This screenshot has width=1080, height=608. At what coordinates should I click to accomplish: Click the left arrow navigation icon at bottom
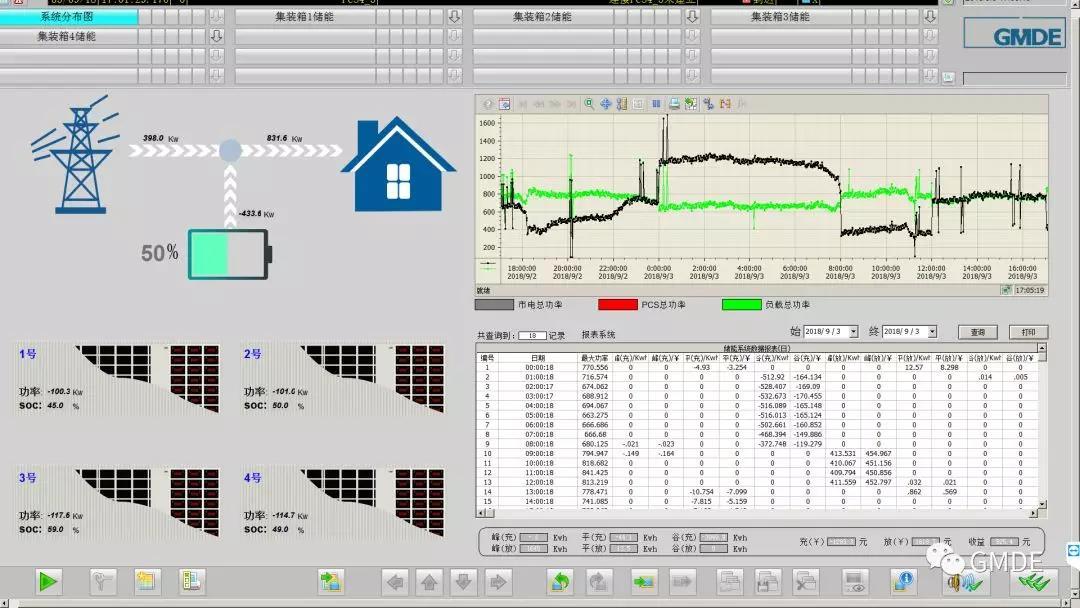pyautogui.click(x=396, y=581)
